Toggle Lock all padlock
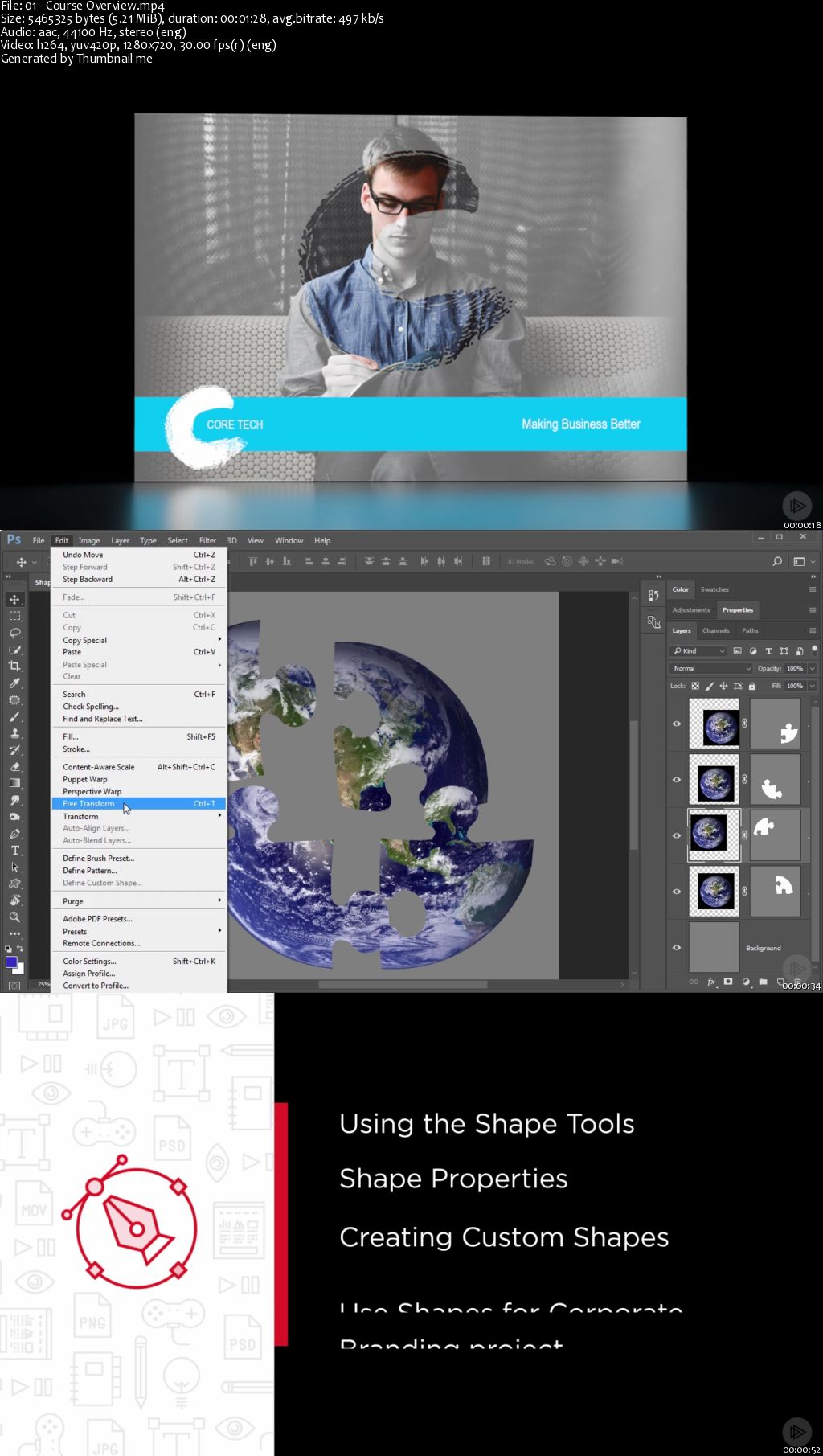 coord(752,686)
